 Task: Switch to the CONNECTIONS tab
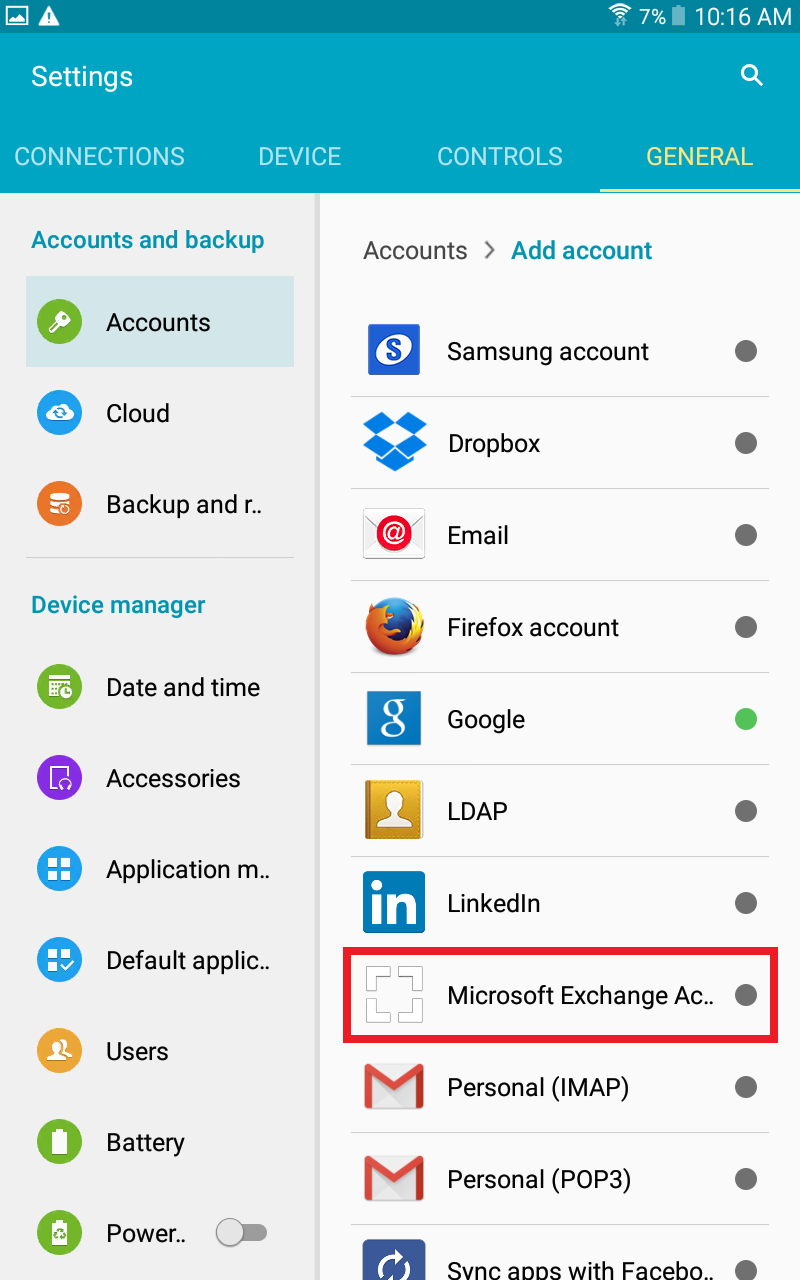[100, 157]
